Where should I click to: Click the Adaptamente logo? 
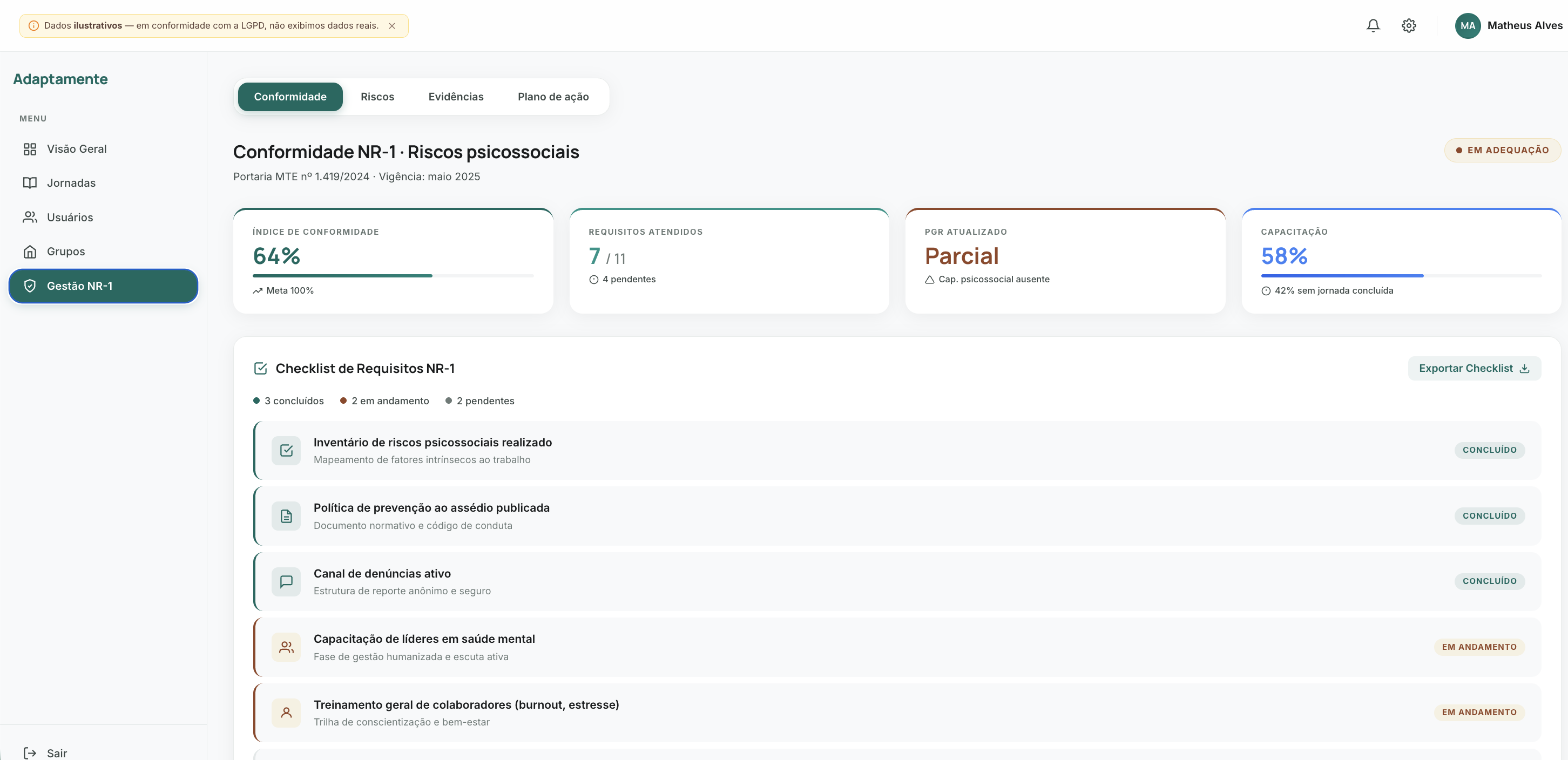pyautogui.click(x=60, y=79)
